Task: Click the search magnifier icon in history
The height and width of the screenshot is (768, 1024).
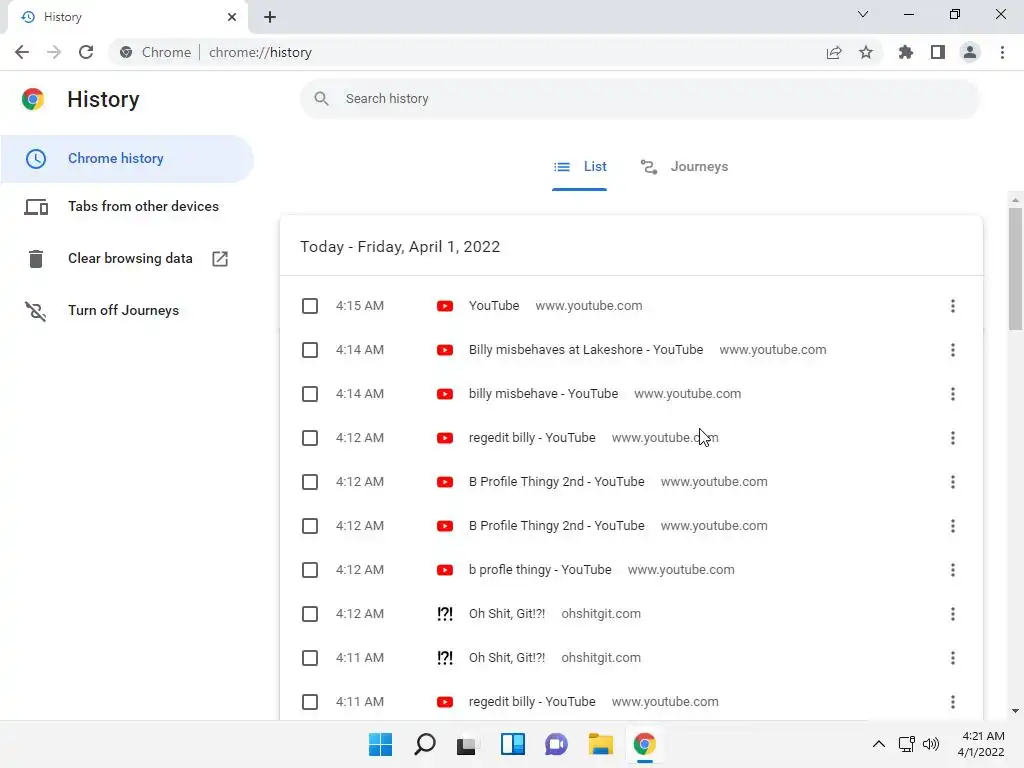Action: pos(321,99)
